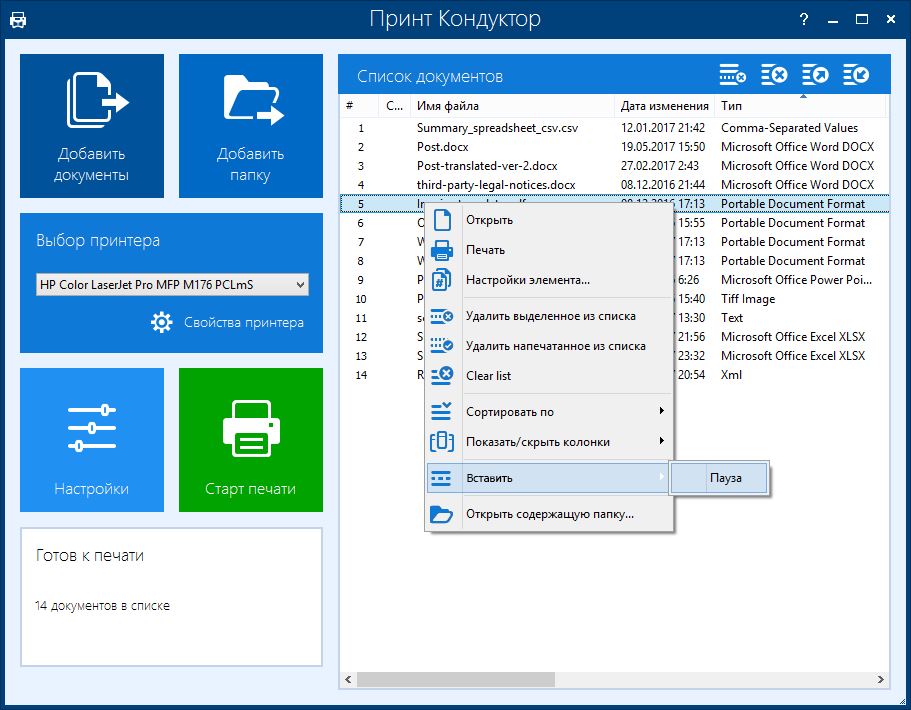Sort by the Тип column header
911x710 pixels.
point(799,106)
